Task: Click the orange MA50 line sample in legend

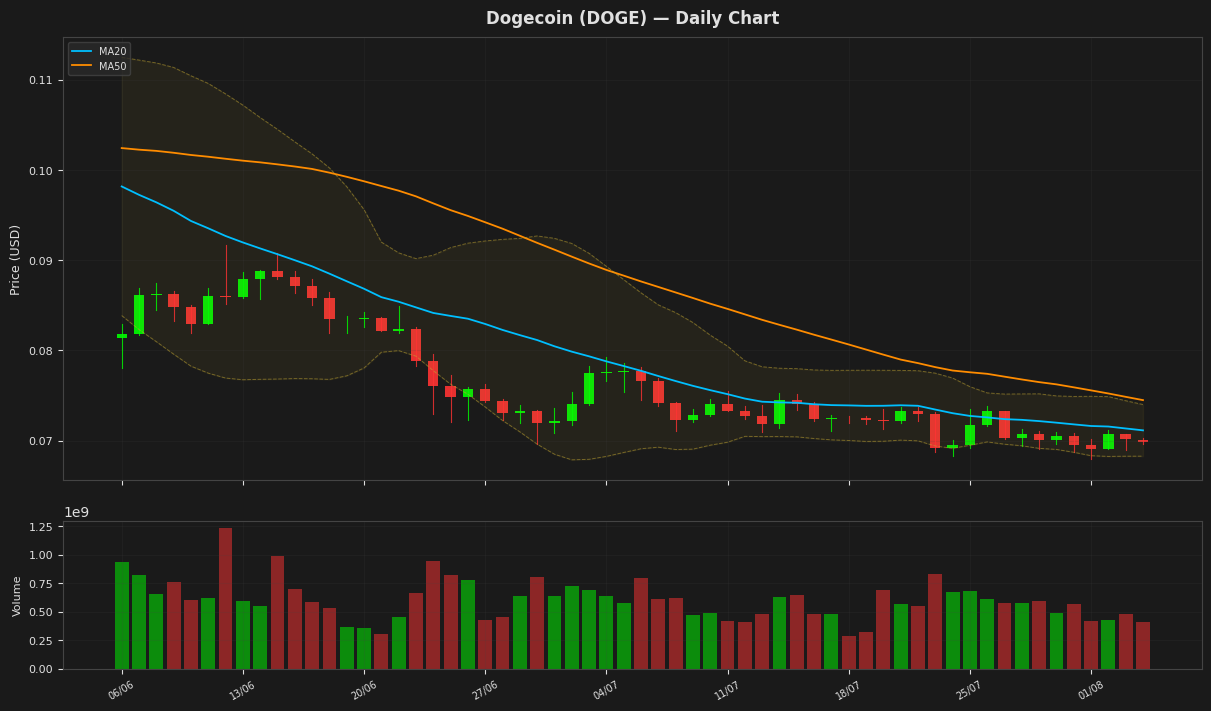Action: pos(82,66)
